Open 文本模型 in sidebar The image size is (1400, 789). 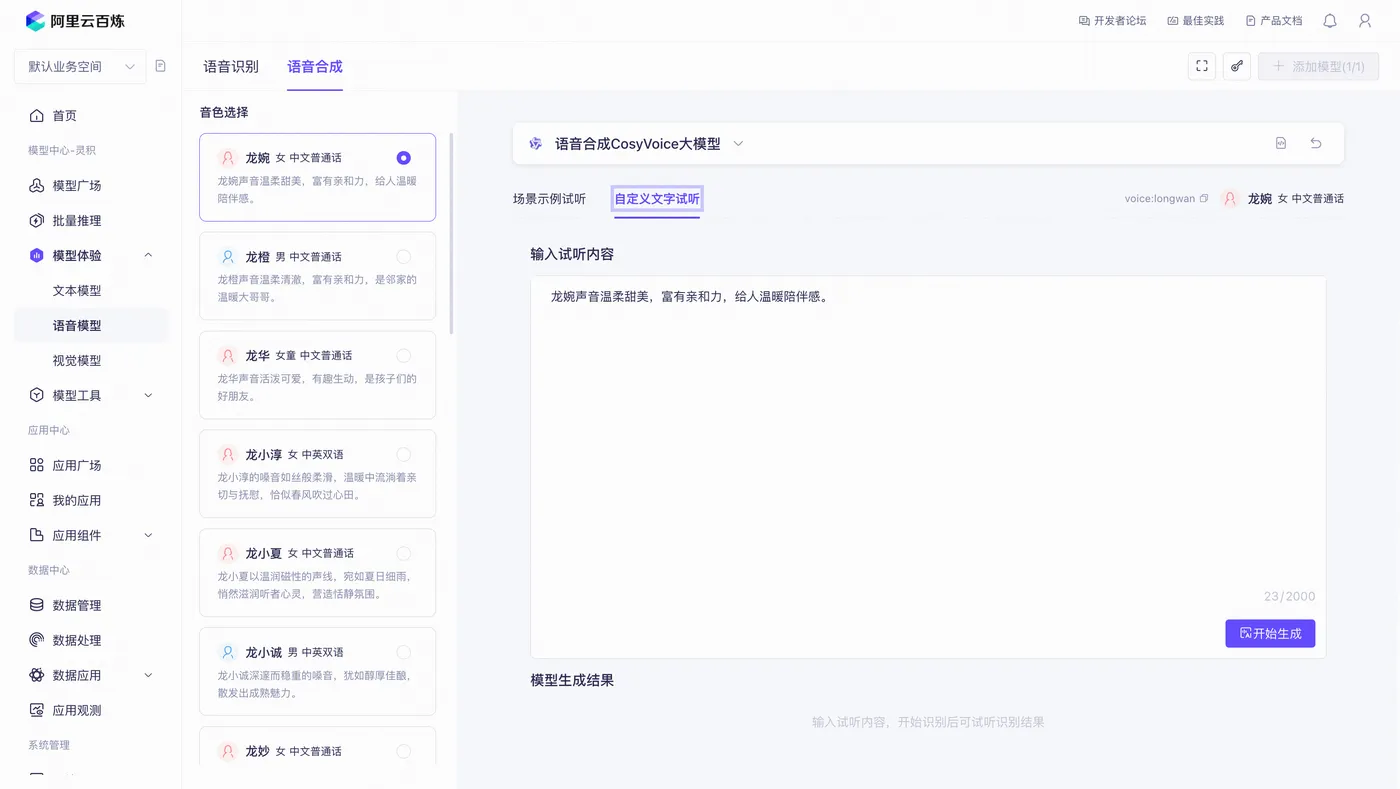click(77, 291)
